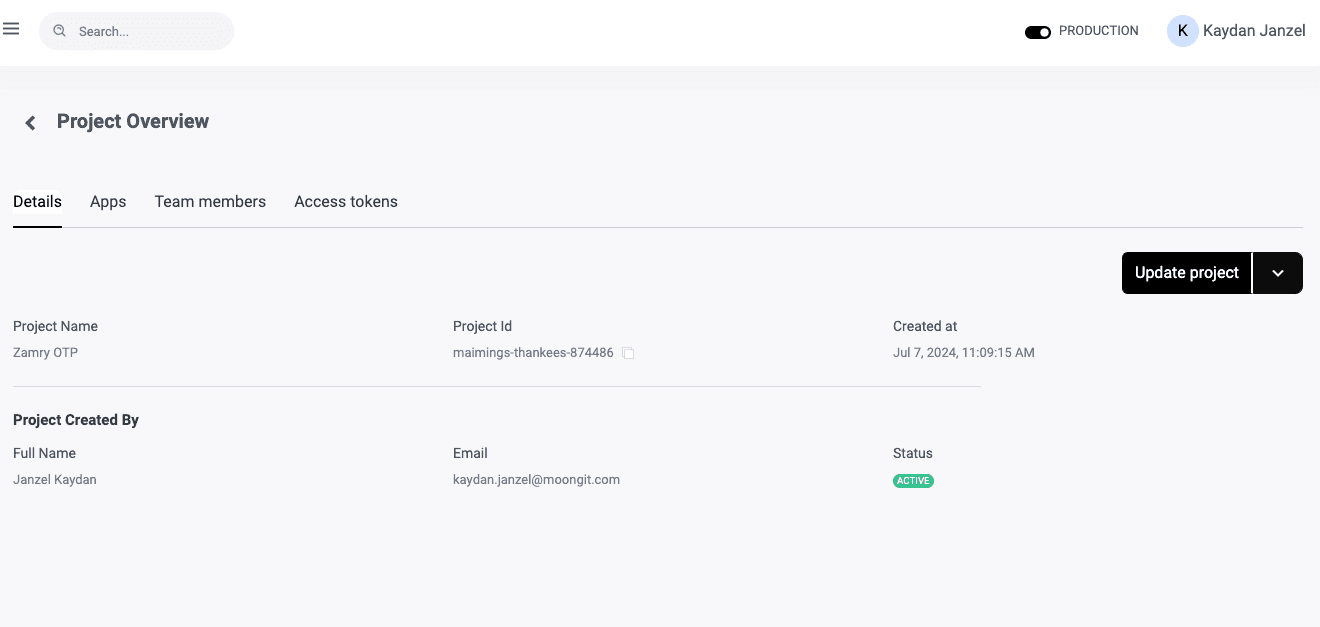The image size is (1320, 627).
Task: Click the Update project button
Action: click(x=1186, y=273)
